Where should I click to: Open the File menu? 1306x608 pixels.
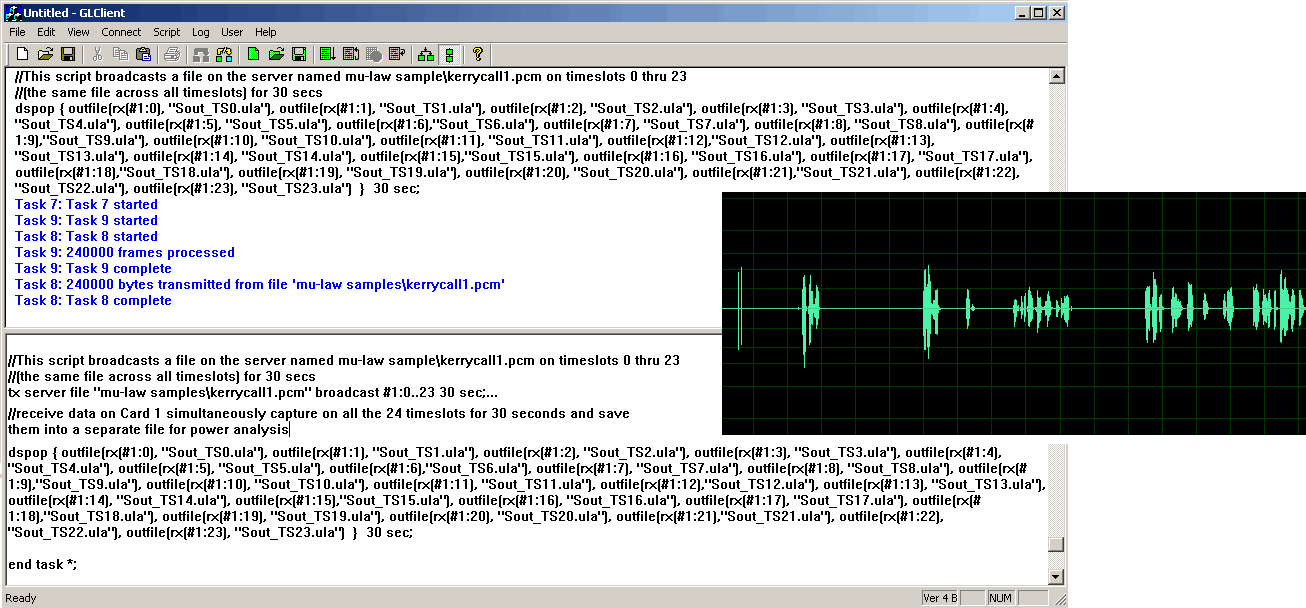[x=17, y=32]
